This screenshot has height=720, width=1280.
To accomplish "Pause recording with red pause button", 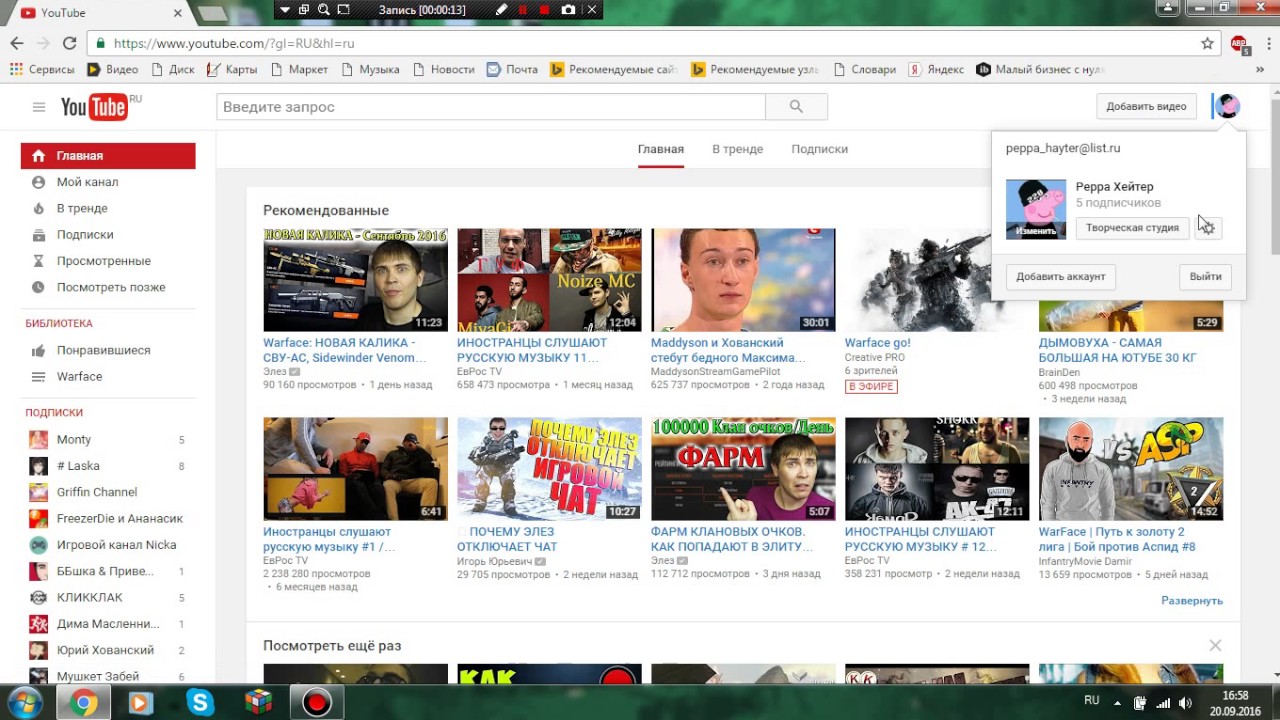I will tap(522, 10).
